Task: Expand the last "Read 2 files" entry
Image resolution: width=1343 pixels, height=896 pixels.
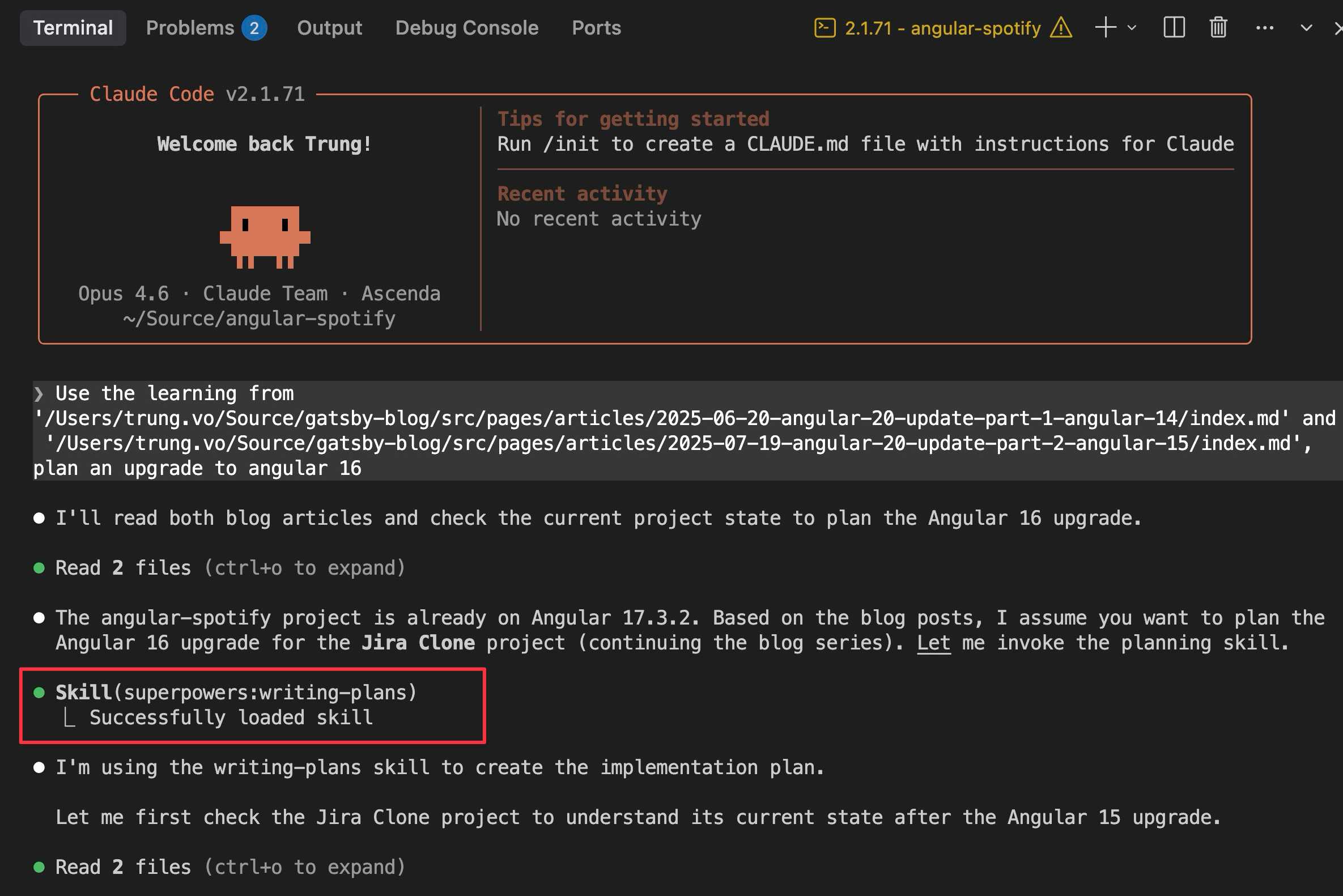Action: point(230,867)
